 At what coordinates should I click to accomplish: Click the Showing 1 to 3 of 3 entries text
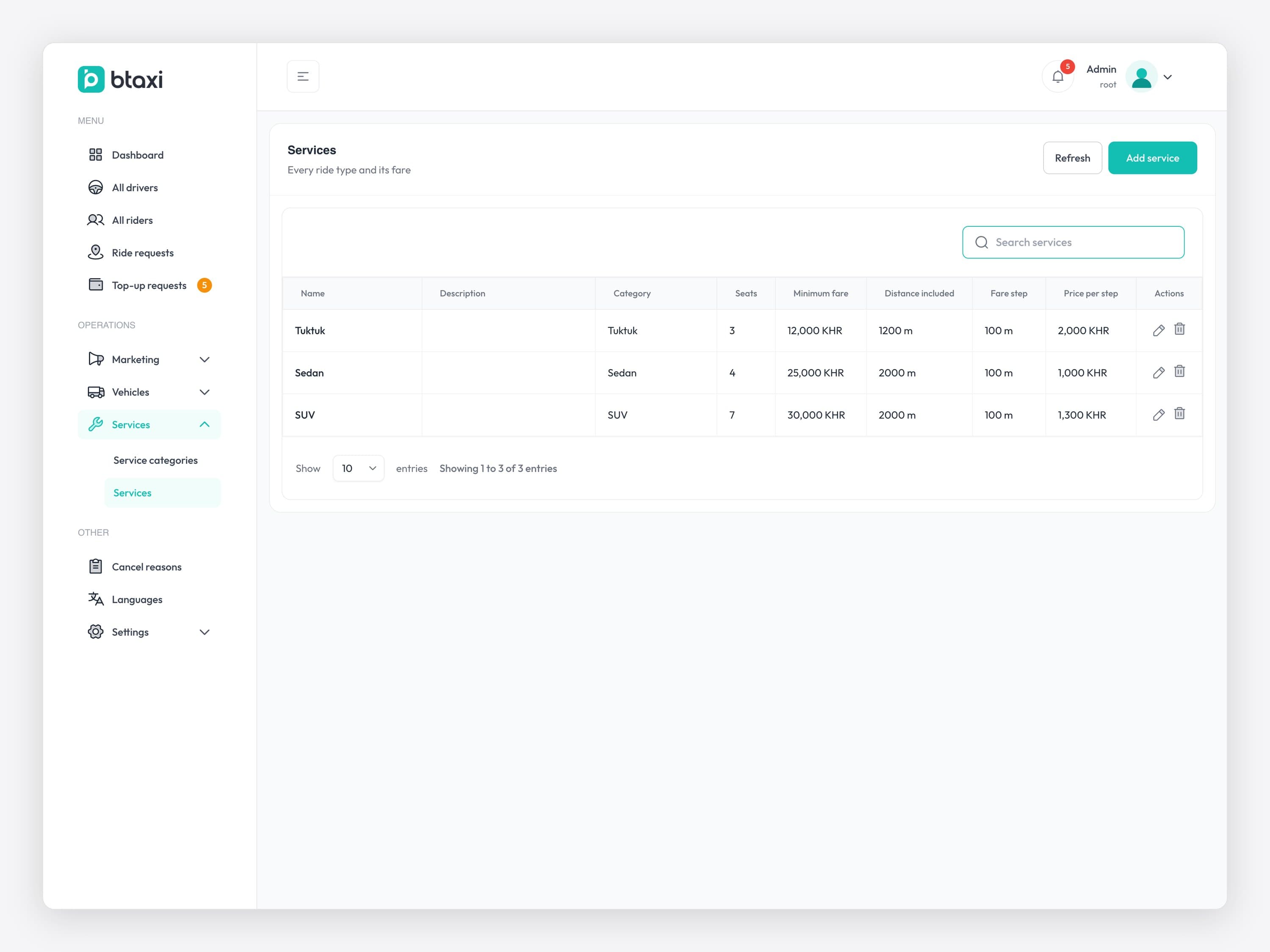[498, 468]
